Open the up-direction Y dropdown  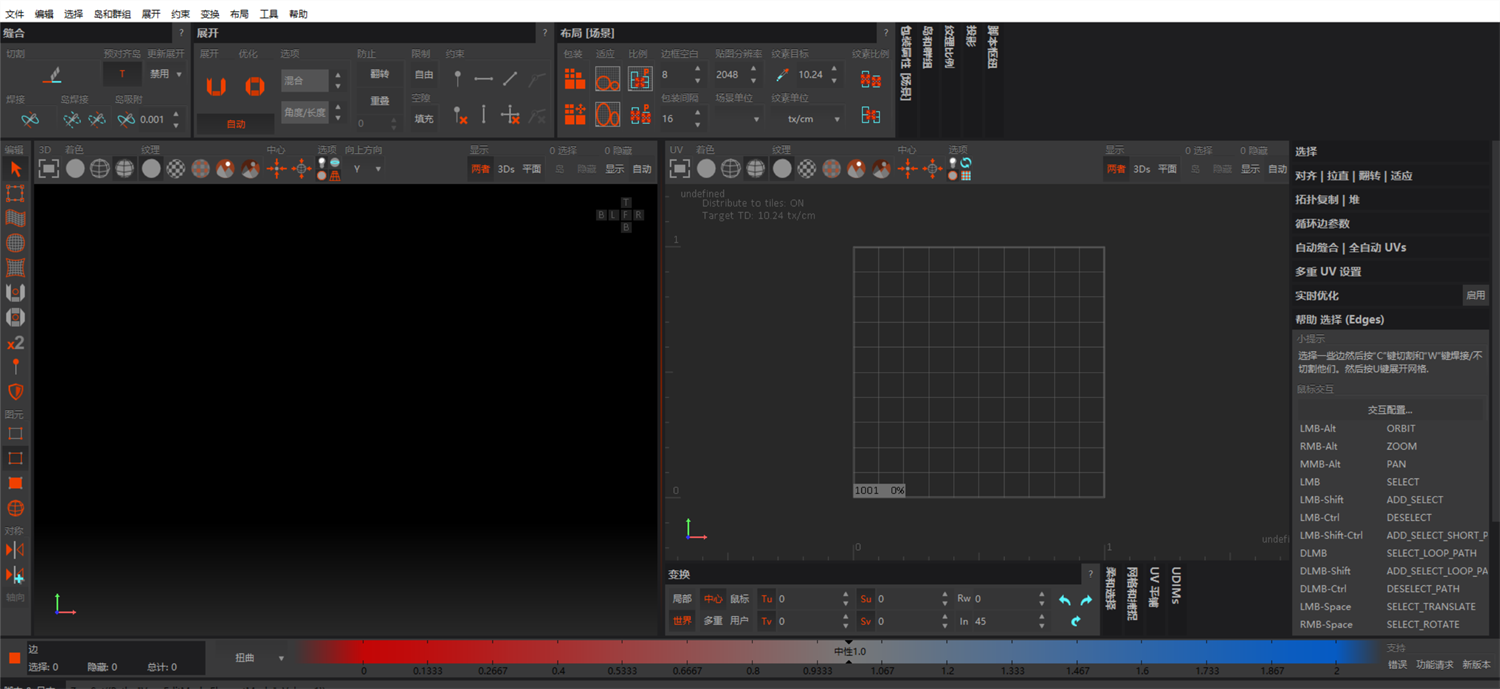click(x=367, y=169)
